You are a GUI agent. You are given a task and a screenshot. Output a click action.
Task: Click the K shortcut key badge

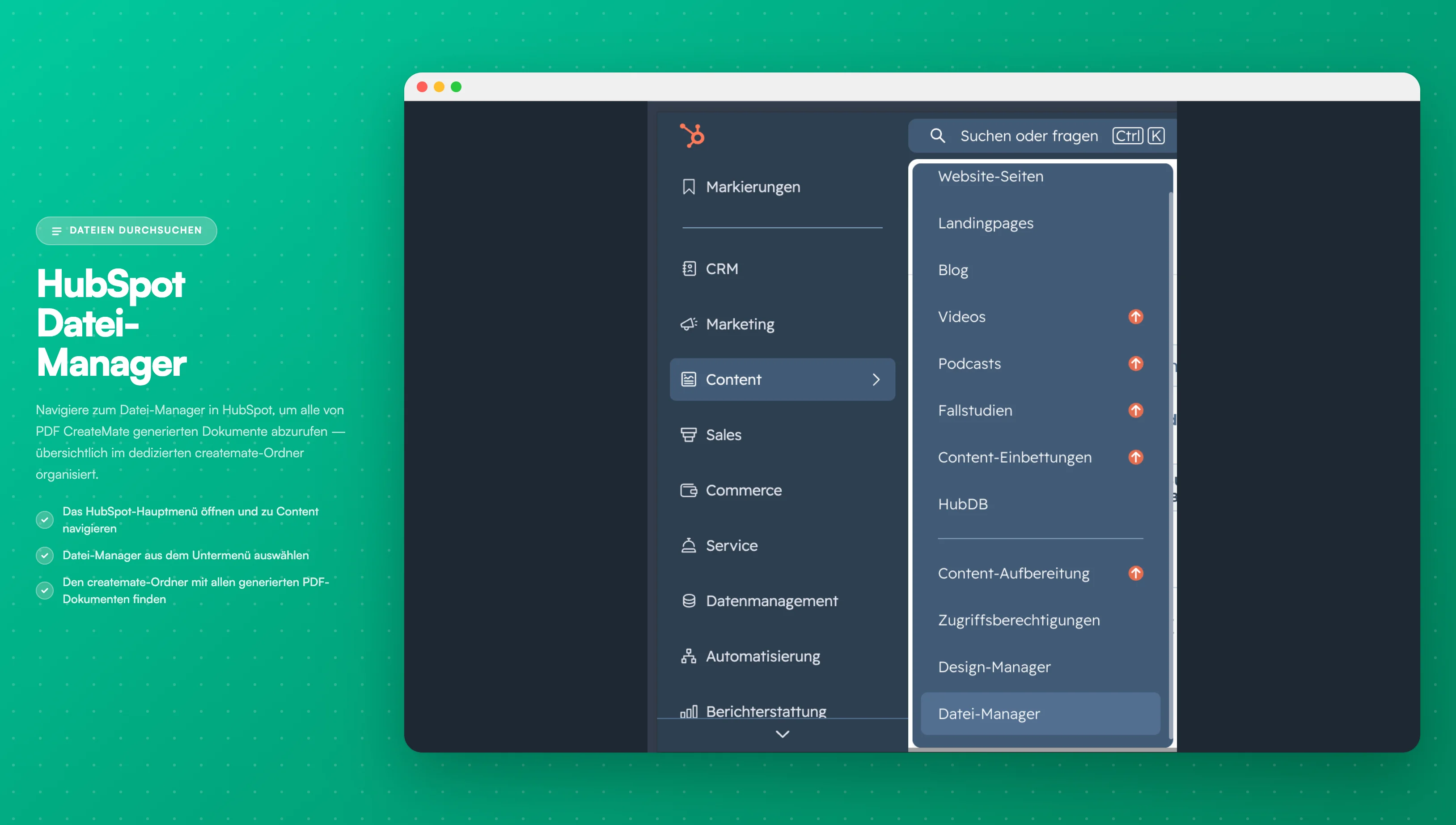(x=1156, y=136)
